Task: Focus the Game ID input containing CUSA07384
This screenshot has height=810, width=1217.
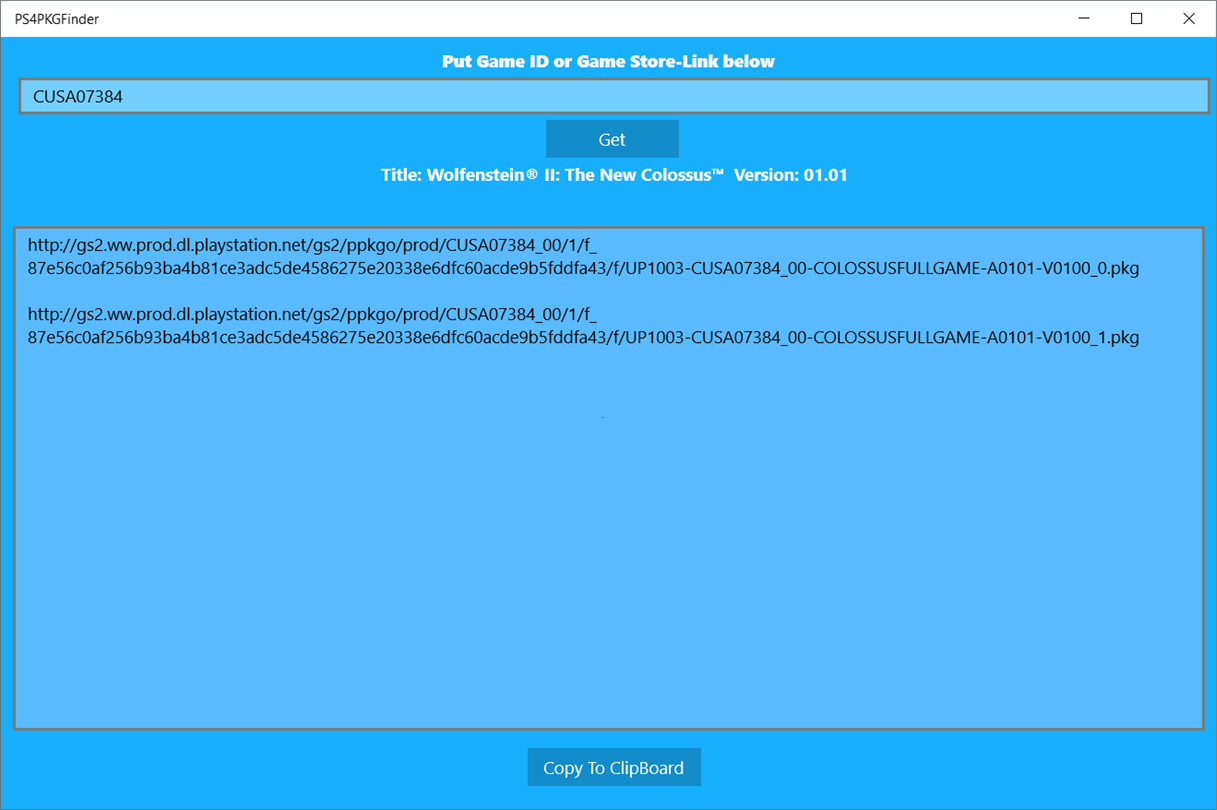Action: [x=614, y=96]
